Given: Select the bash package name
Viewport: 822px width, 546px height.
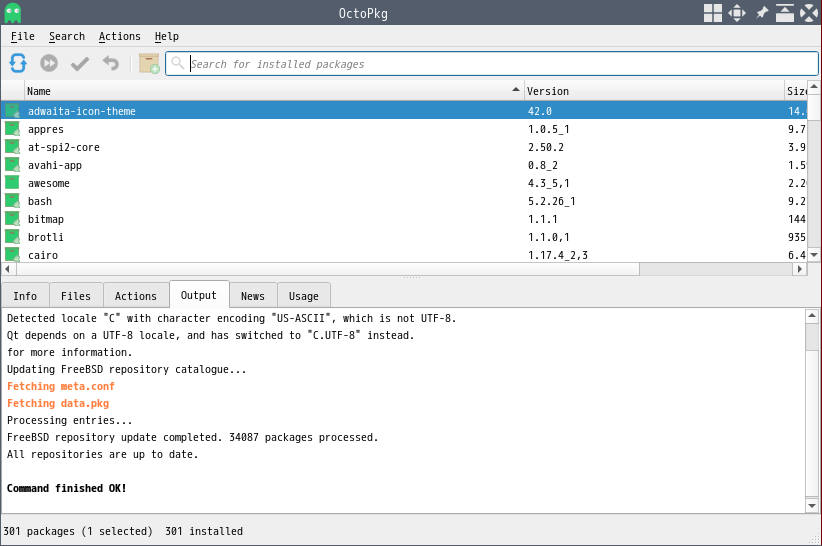Looking at the screenshot, I should (40, 201).
